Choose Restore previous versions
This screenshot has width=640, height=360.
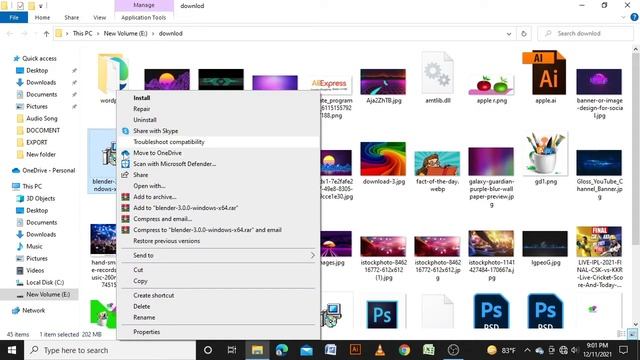[167, 241]
